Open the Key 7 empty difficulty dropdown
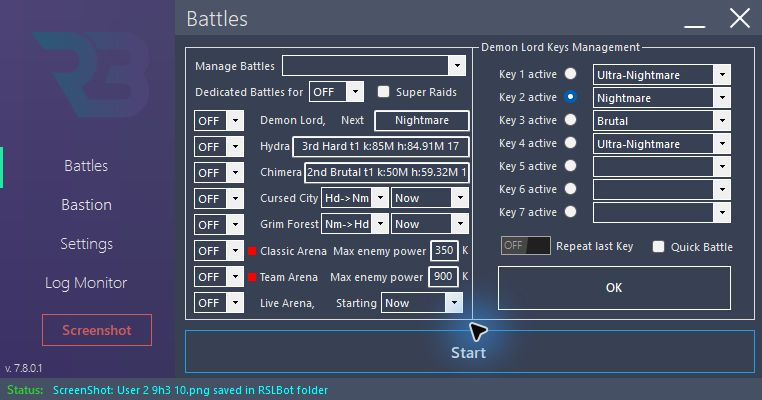Viewport: 762px width, 400px height. pyautogui.click(x=661, y=212)
